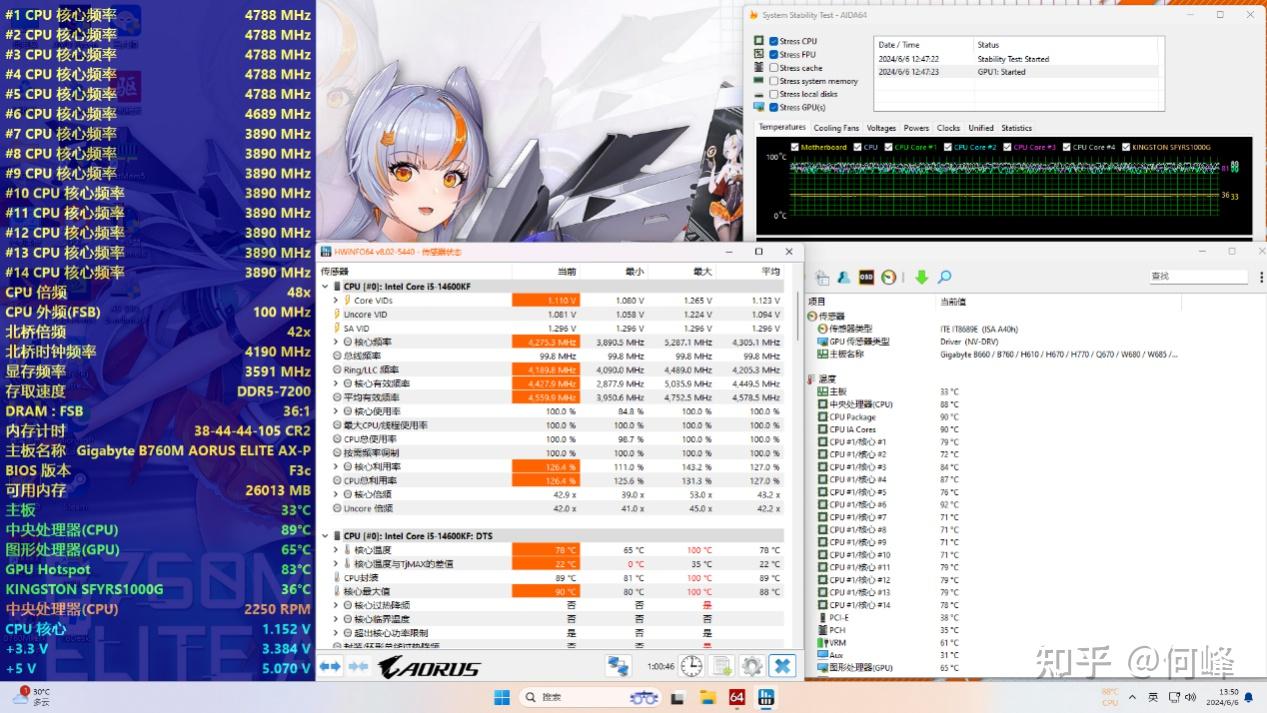Open AIDA64 from the Windows taskbar
Image resolution: width=1267 pixels, height=713 pixels.
[x=737, y=697]
